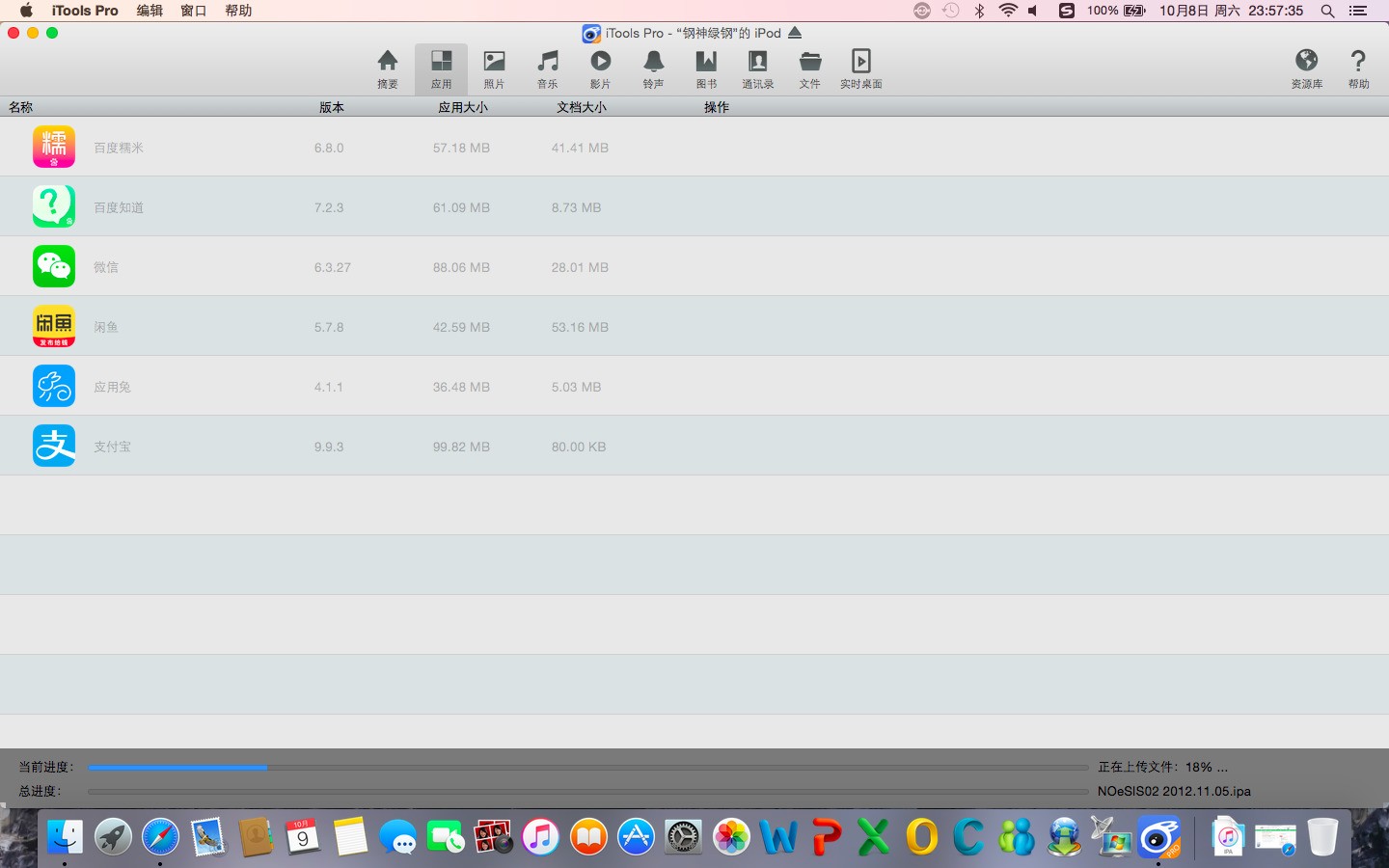This screenshot has height=868, width=1389.
Task: Click the 当前进度 upload progress bar
Action: point(587,768)
